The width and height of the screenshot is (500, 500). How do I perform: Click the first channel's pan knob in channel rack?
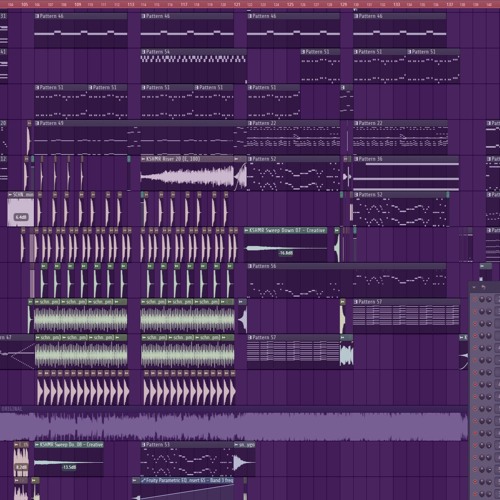(x=482, y=299)
